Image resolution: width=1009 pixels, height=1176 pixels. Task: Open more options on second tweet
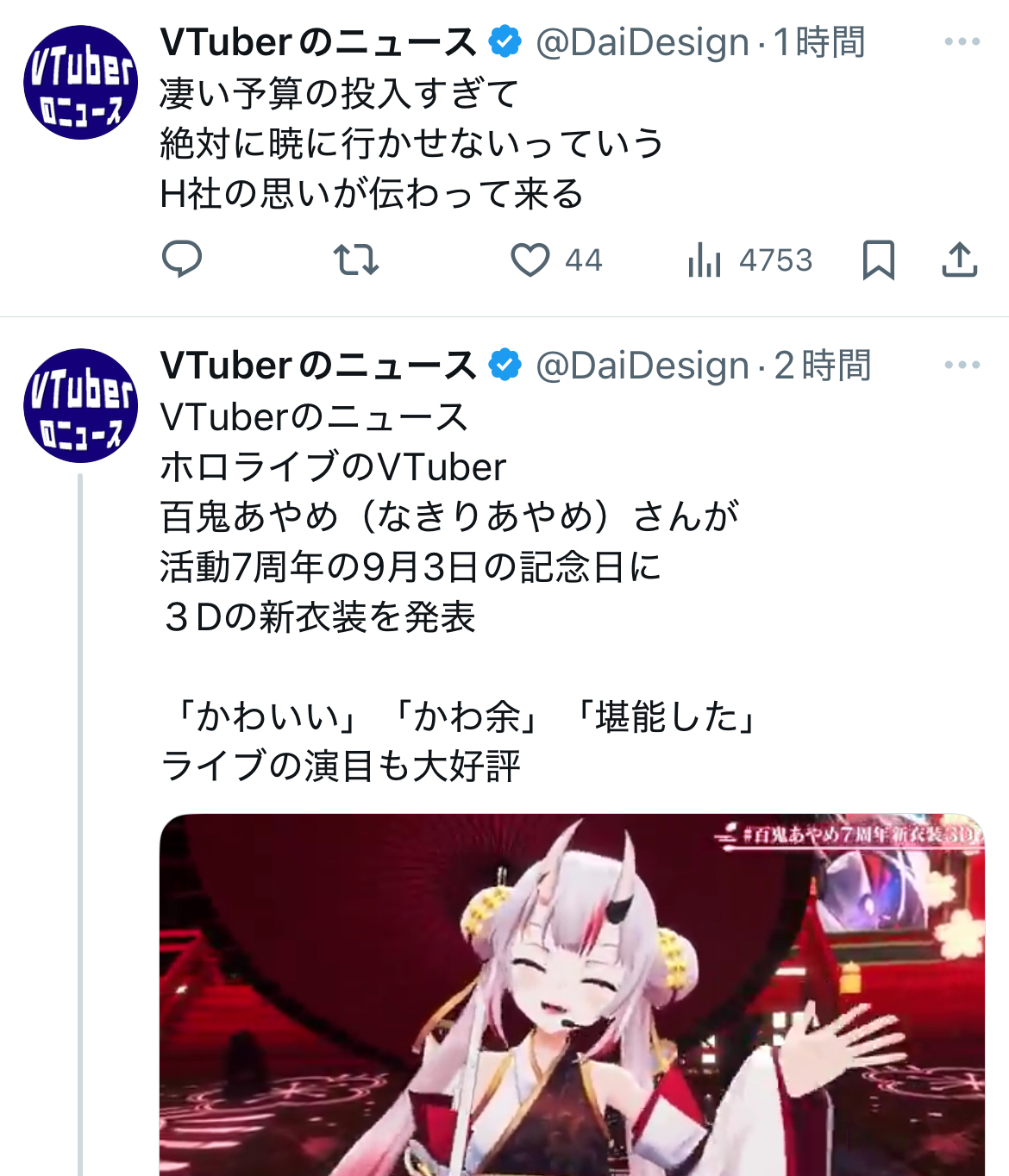click(962, 365)
